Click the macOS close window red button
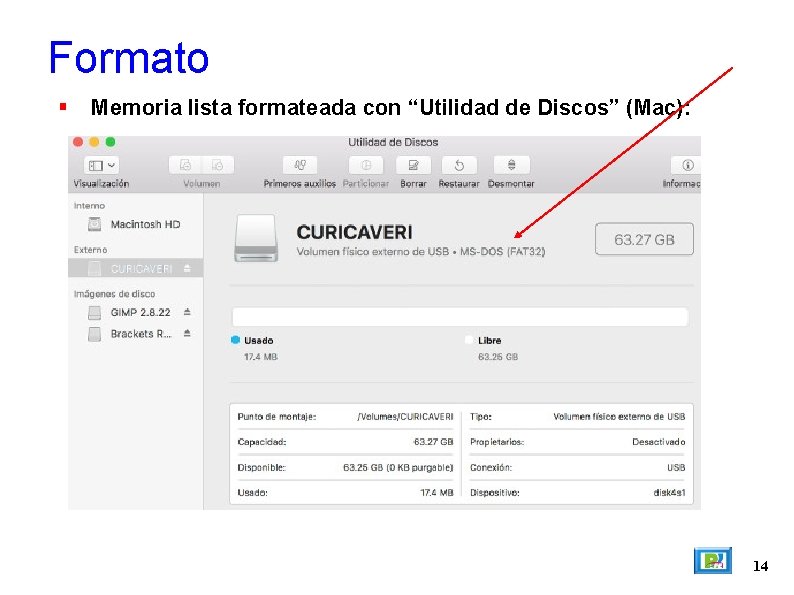 tap(78, 142)
